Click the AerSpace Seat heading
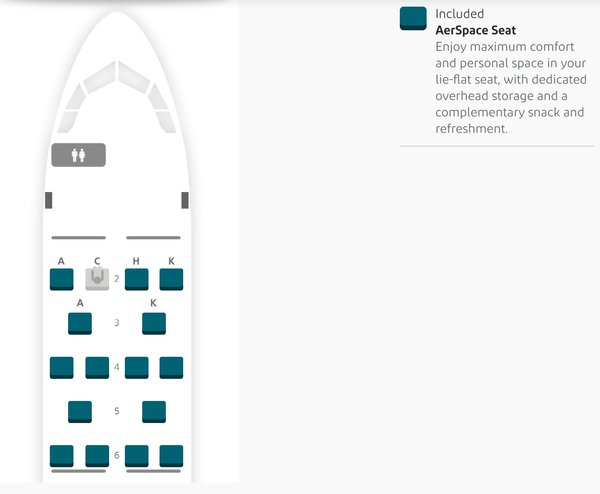The image size is (600, 494). click(476, 30)
